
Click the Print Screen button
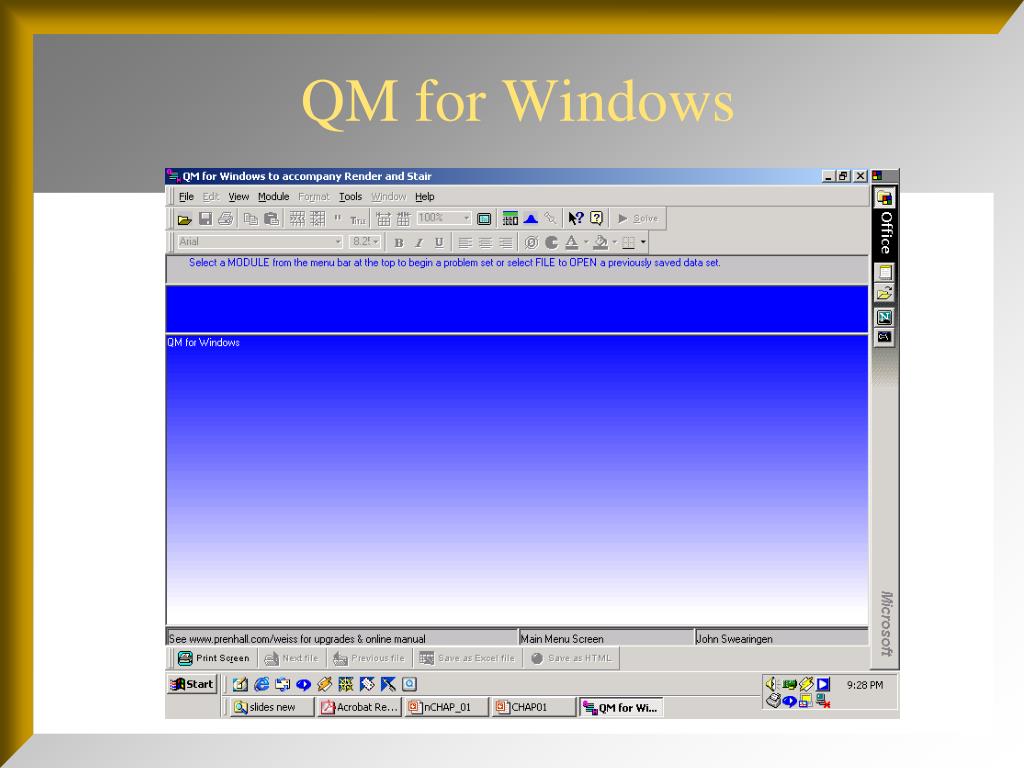pos(214,658)
